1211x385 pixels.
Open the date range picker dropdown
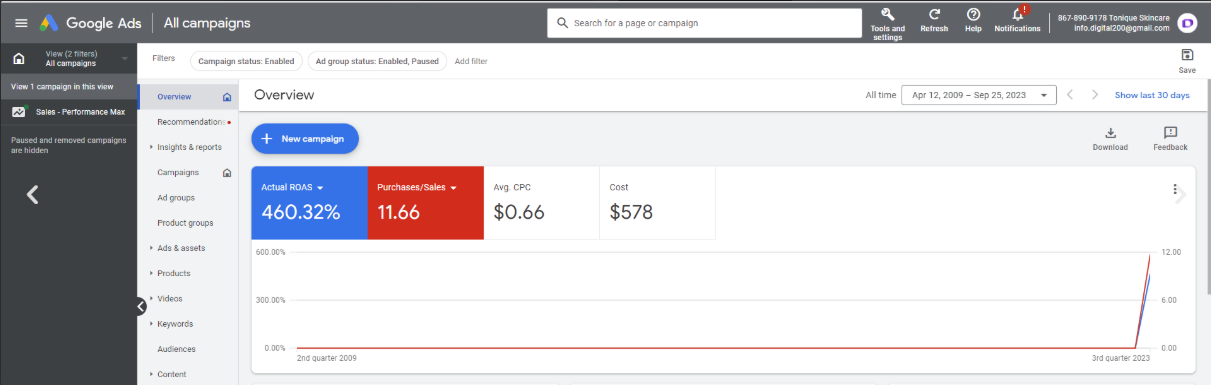point(979,95)
